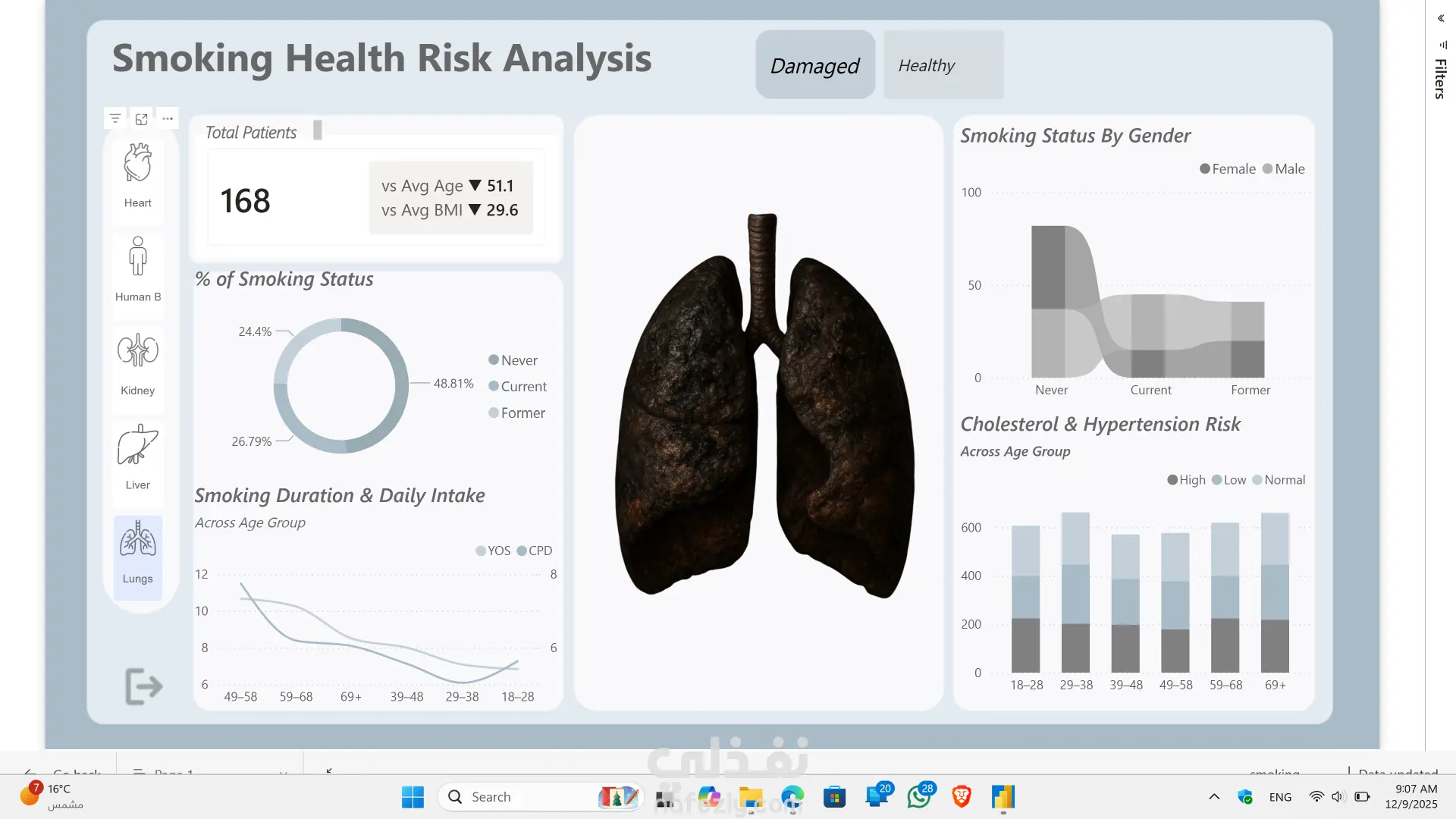This screenshot has height=819, width=1456.
Task: Select the Lungs organ icon
Action: point(137,540)
